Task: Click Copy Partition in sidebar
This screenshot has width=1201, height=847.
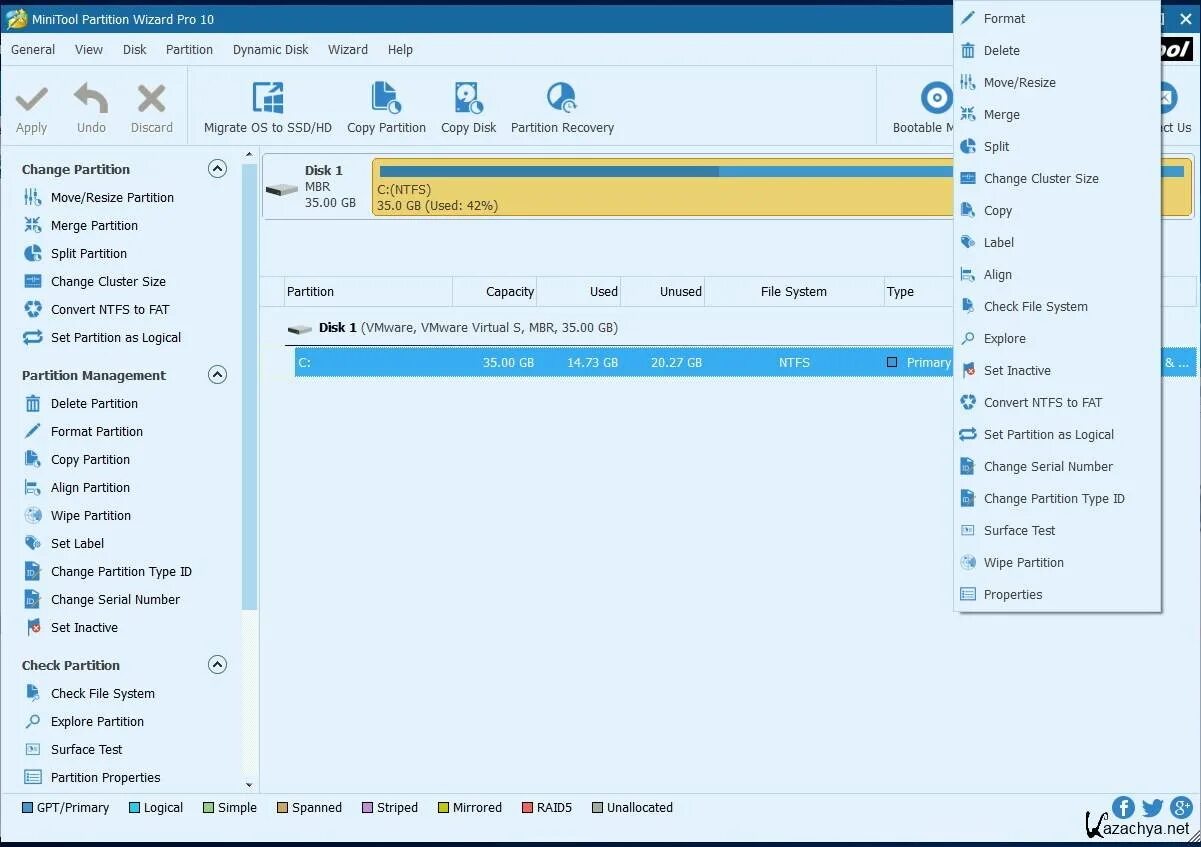Action: coord(90,460)
